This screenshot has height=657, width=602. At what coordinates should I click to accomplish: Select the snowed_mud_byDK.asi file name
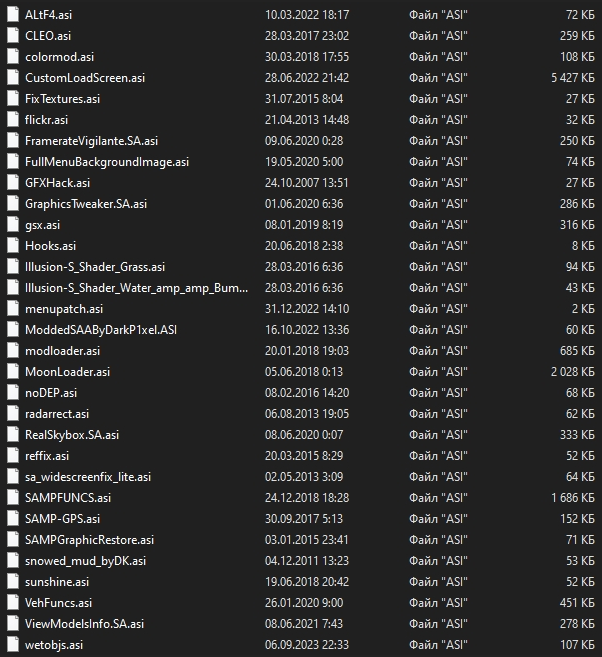85,561
